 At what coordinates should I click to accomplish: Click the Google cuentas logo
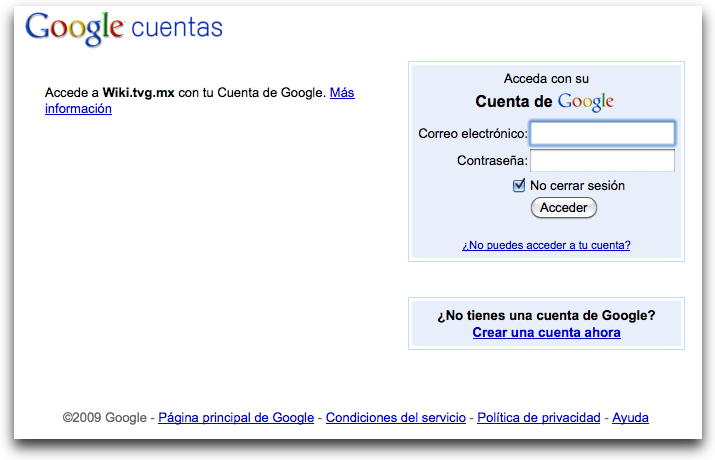tap(124, 28)
